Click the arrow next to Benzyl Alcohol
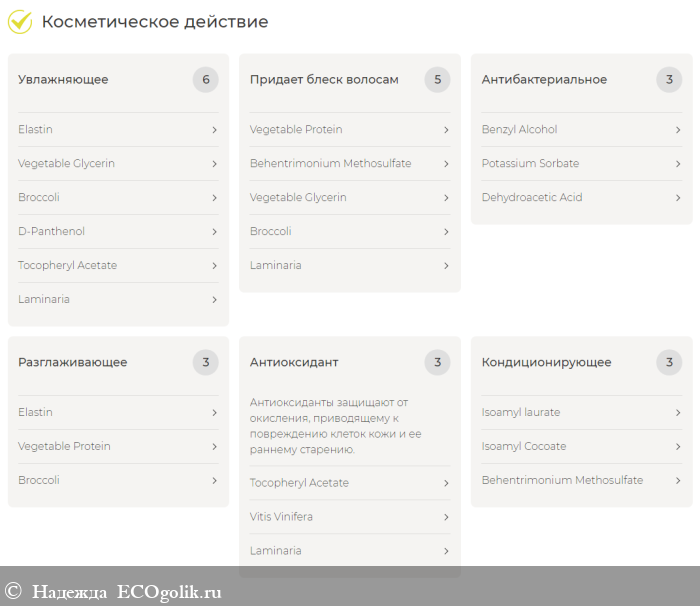Image resolution: width=700 pixels, height=606 pixels. (678, 130)
